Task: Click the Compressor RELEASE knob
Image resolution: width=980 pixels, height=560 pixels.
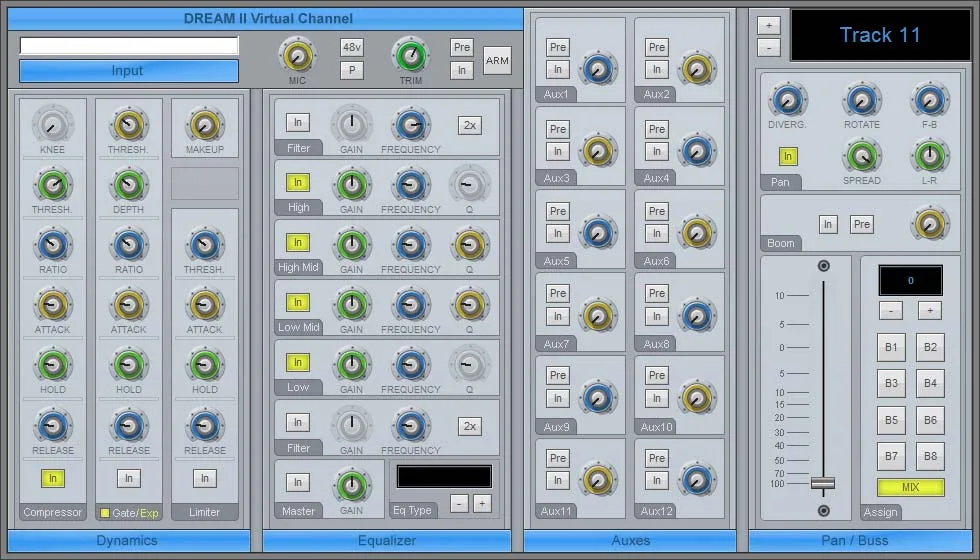Action: pos(52,425)
